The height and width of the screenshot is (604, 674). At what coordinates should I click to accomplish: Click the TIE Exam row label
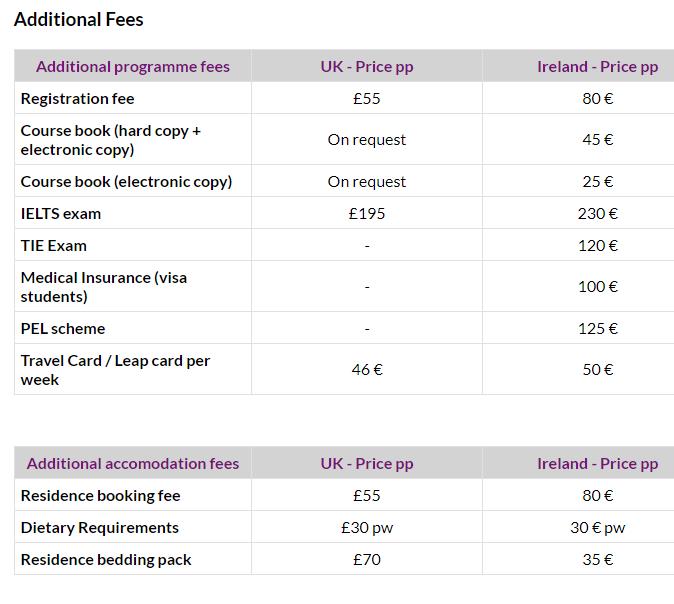pos(54,246)
